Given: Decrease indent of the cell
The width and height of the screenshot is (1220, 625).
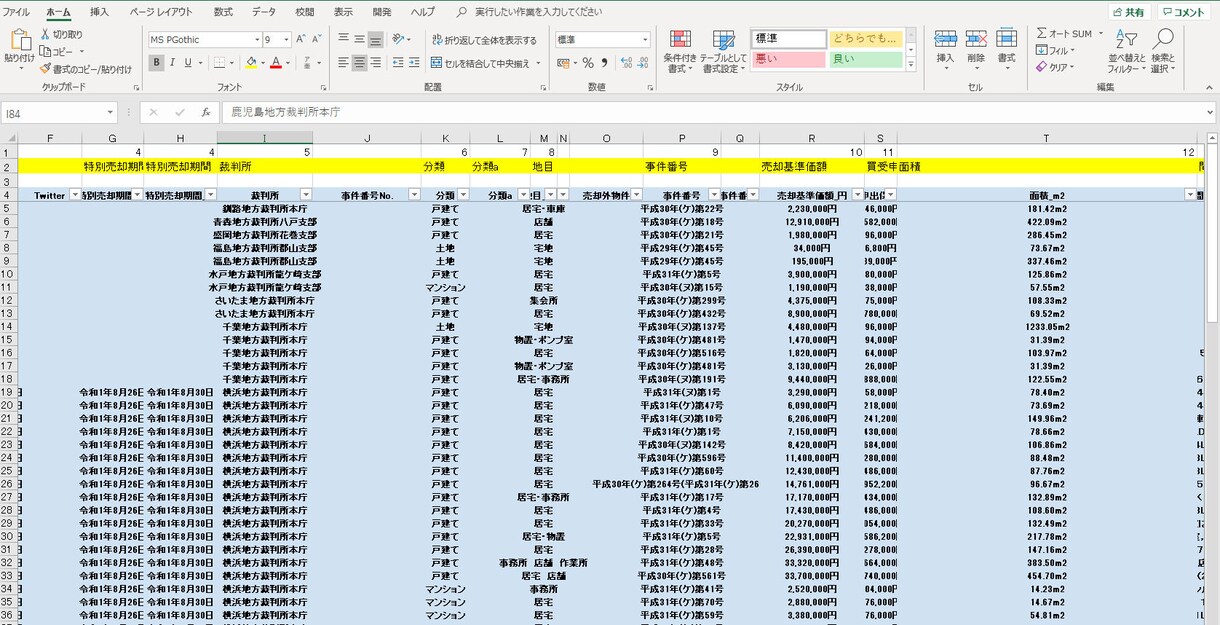Looking at the screenshot, I should pyautogui.click(x=397, y=62).
